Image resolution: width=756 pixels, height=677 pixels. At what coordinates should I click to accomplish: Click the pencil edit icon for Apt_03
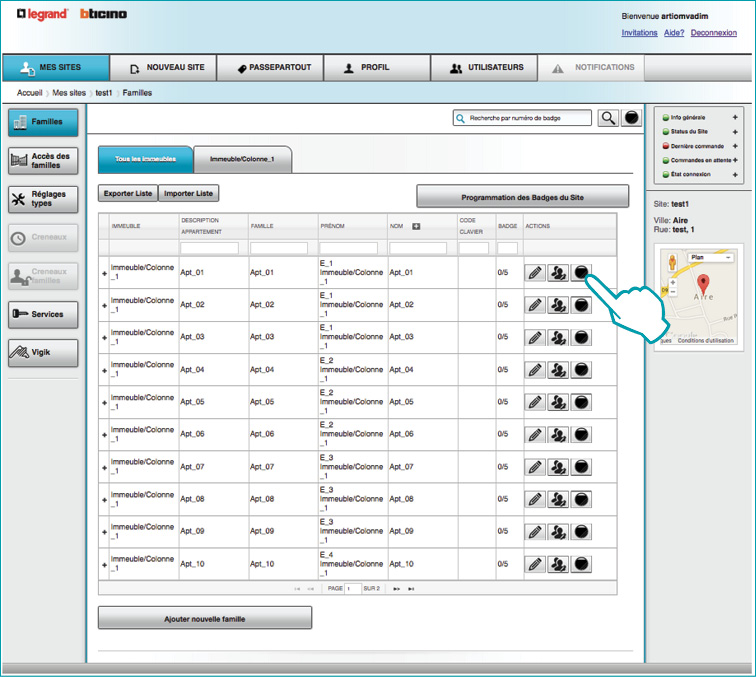[535, 338]
